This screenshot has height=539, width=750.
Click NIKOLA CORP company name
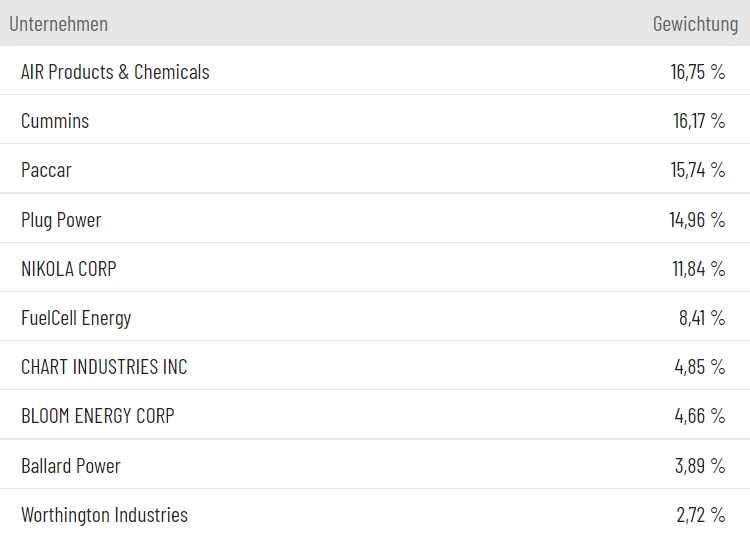click(x=69, y=269)
